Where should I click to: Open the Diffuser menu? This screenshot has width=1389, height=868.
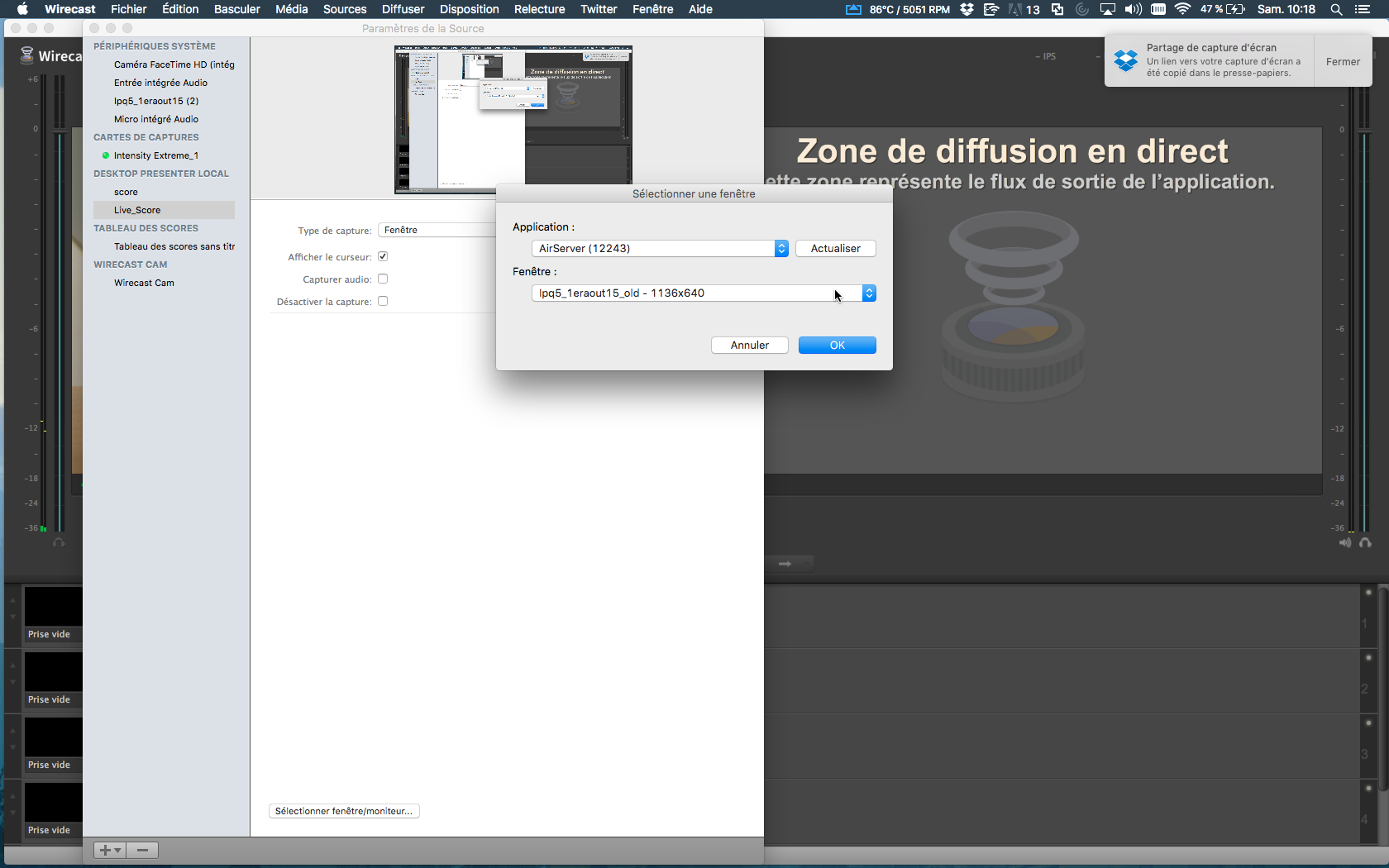(x=403, y=9)
